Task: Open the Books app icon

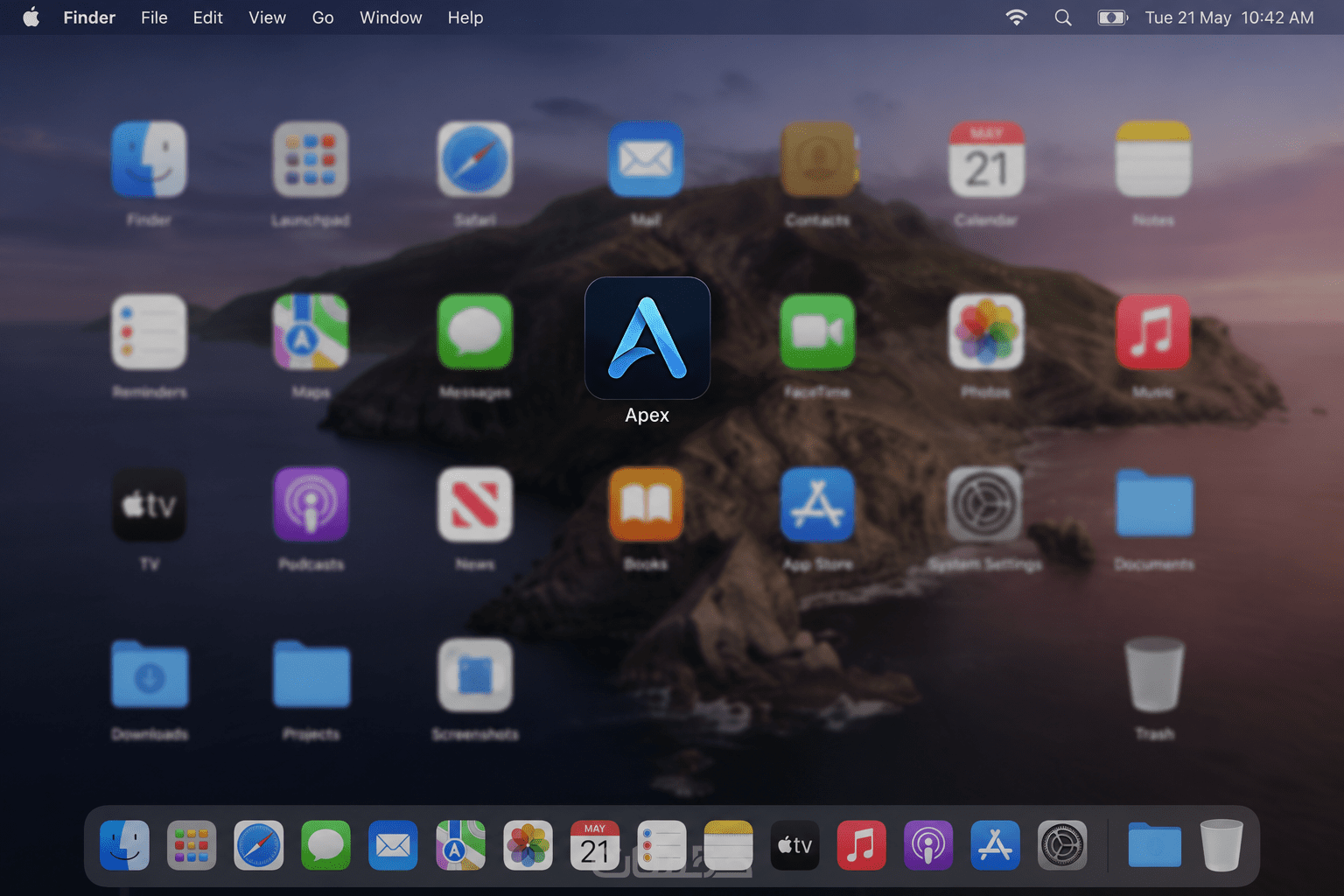Action: (x=646, y=504)
